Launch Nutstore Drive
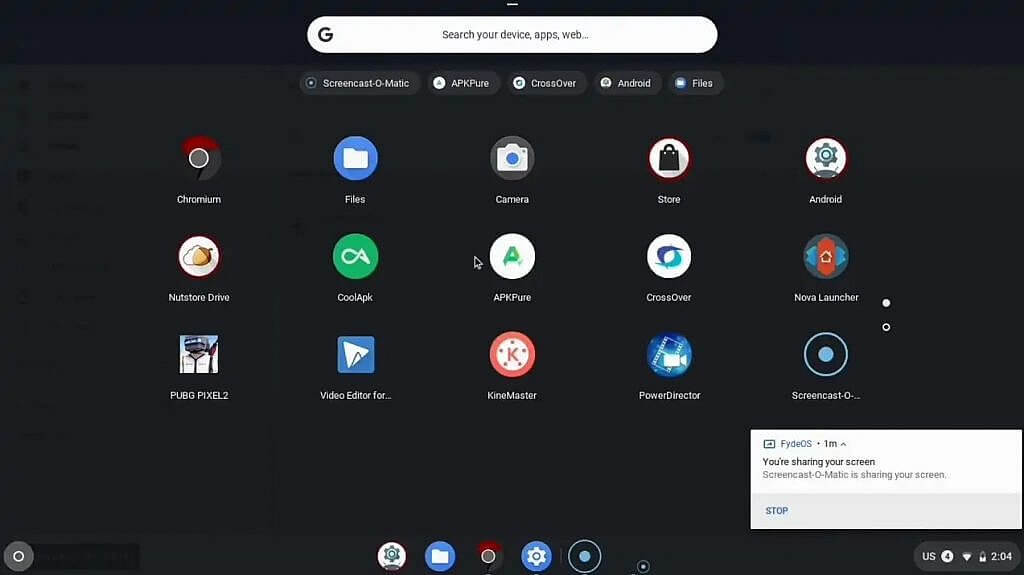 coord(199,256)
